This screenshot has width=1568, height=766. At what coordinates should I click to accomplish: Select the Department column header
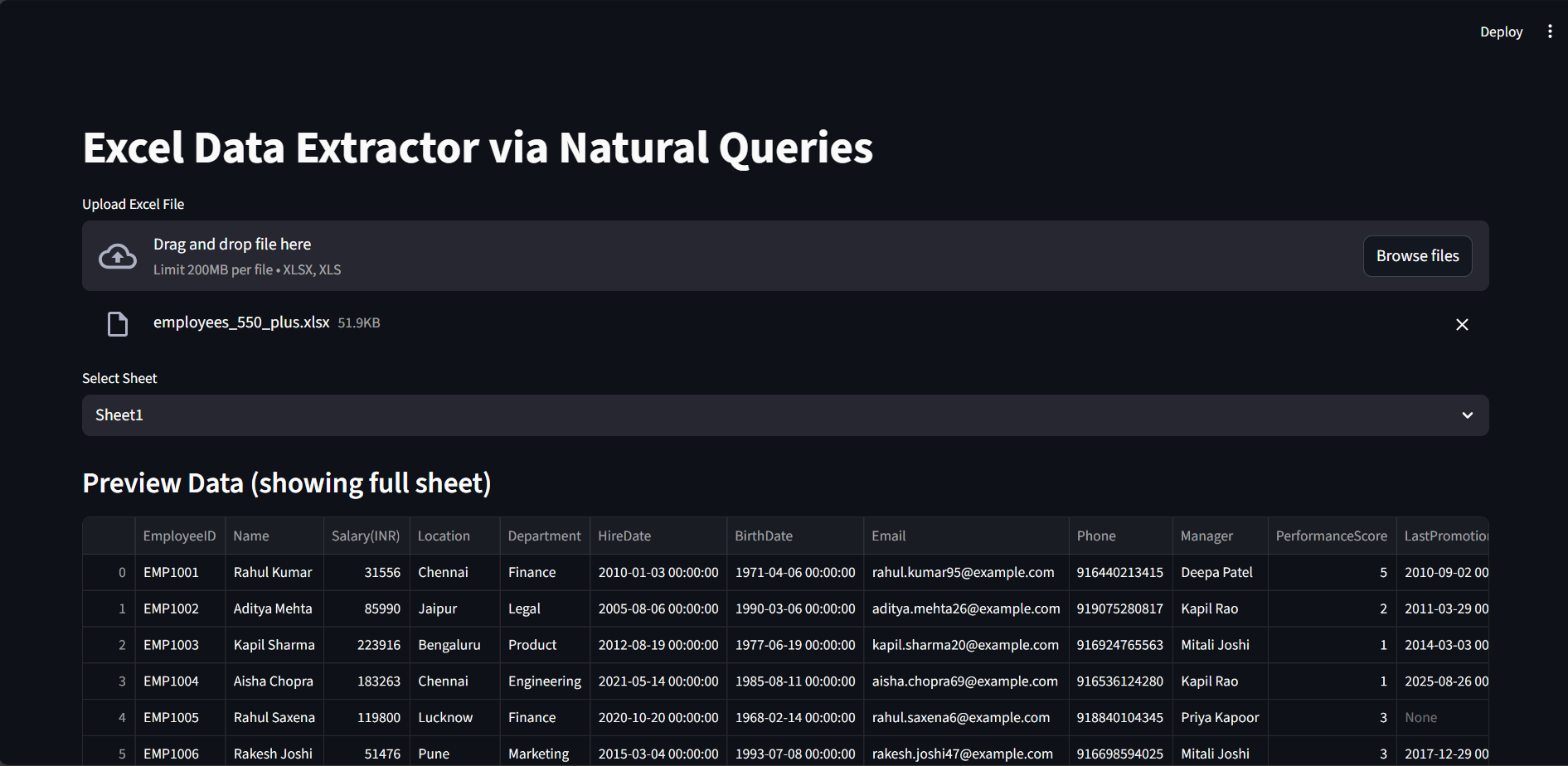544,536
